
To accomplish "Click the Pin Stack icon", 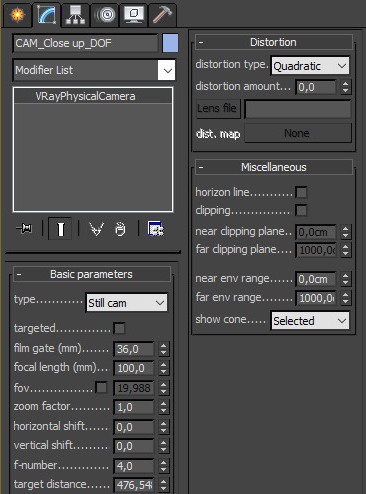I will [x=24, y=229].
